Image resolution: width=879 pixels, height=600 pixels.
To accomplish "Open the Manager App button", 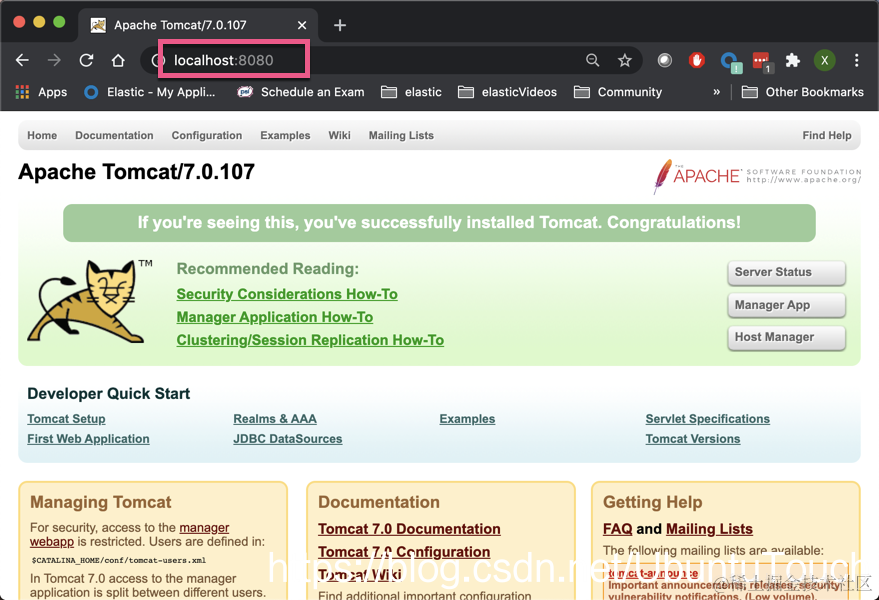I will point(787,305).
